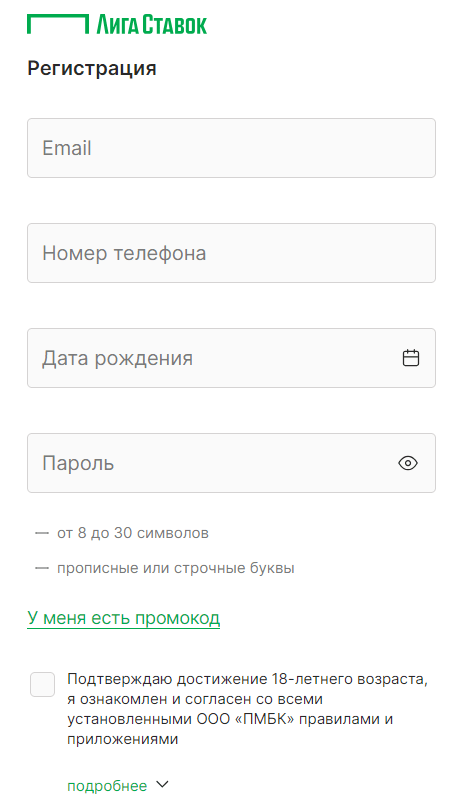Open the Дата рождения field
Viewport: 465px width, 807px height.
(231, 358)
